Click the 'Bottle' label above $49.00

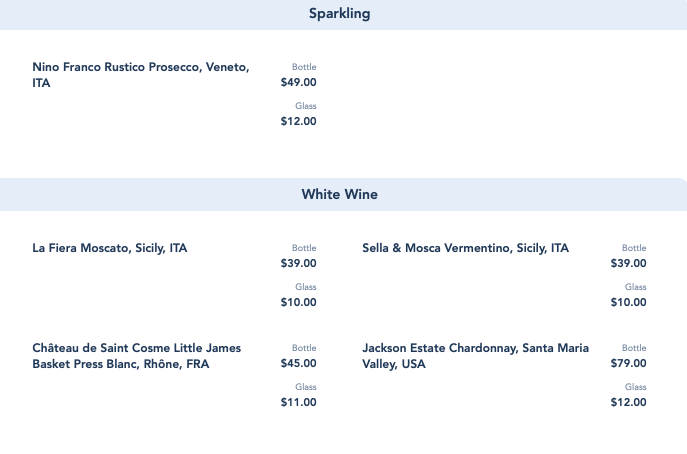tap(304, 67)
